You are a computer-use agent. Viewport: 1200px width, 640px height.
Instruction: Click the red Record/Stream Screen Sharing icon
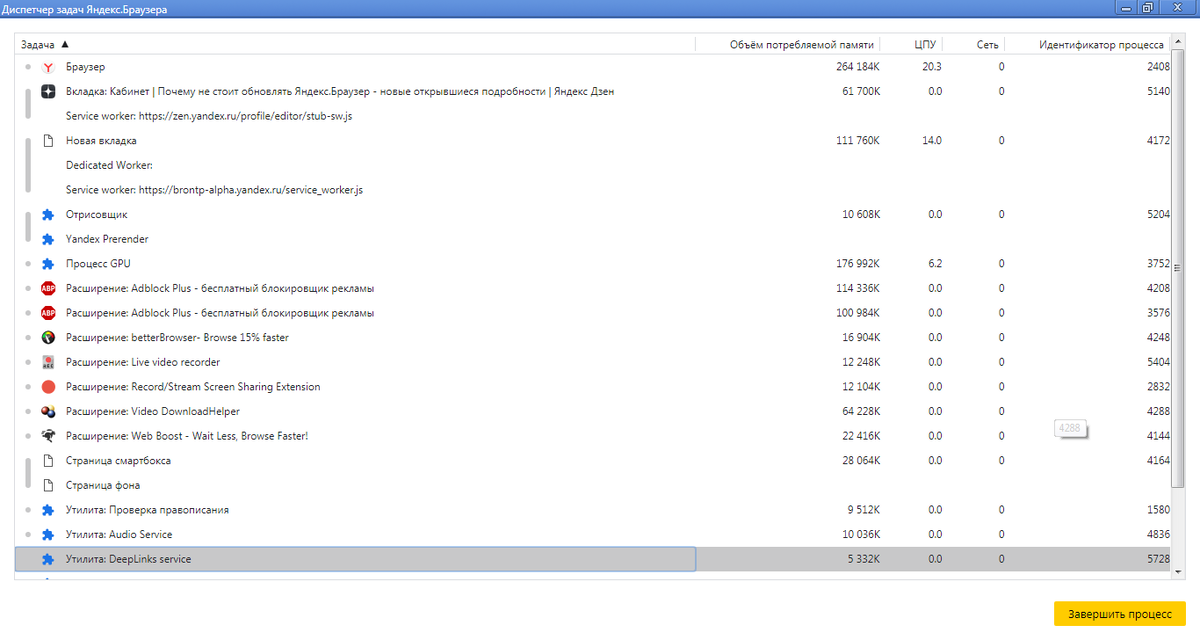point(48,387)
